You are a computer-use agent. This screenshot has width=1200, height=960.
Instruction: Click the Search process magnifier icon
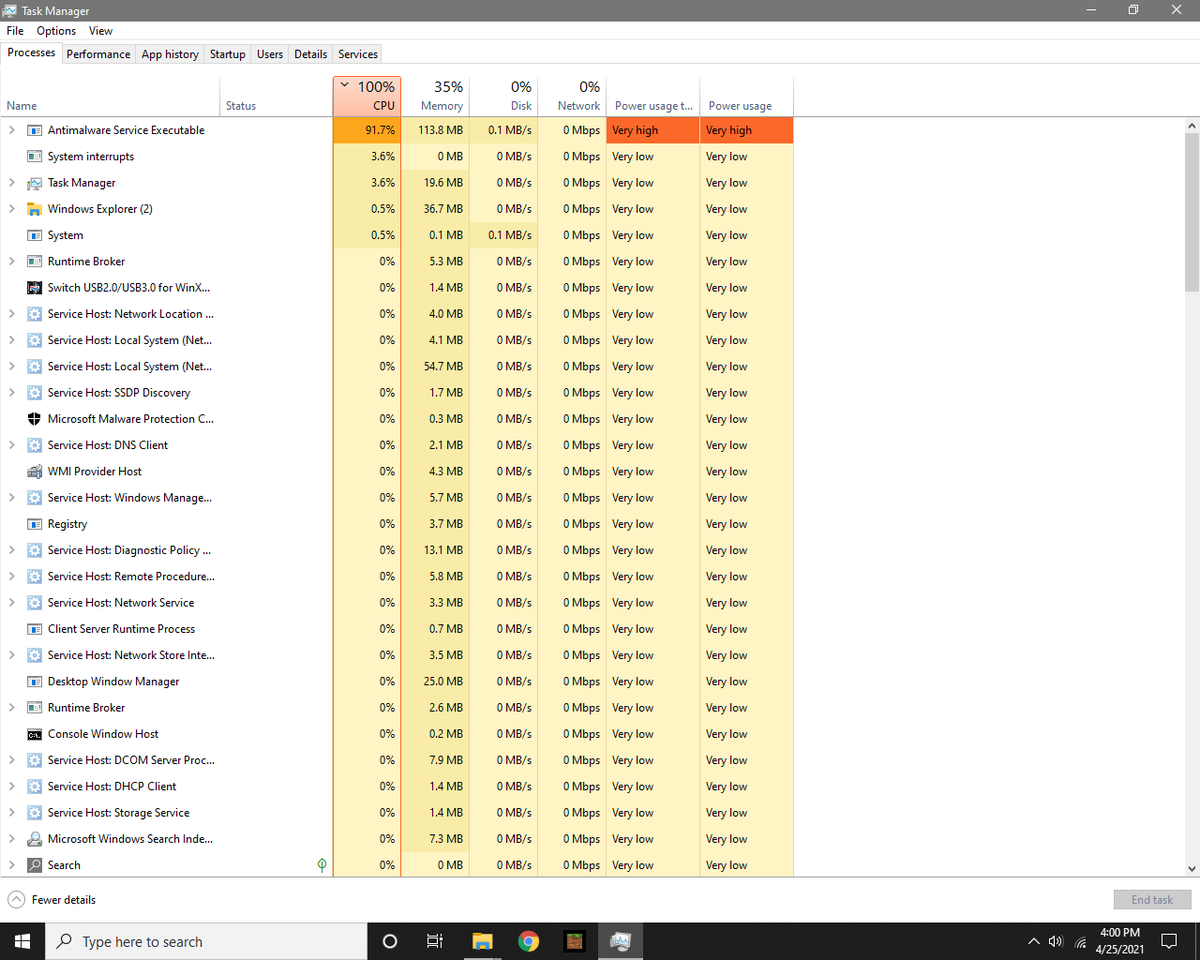[x=35, y=865]
